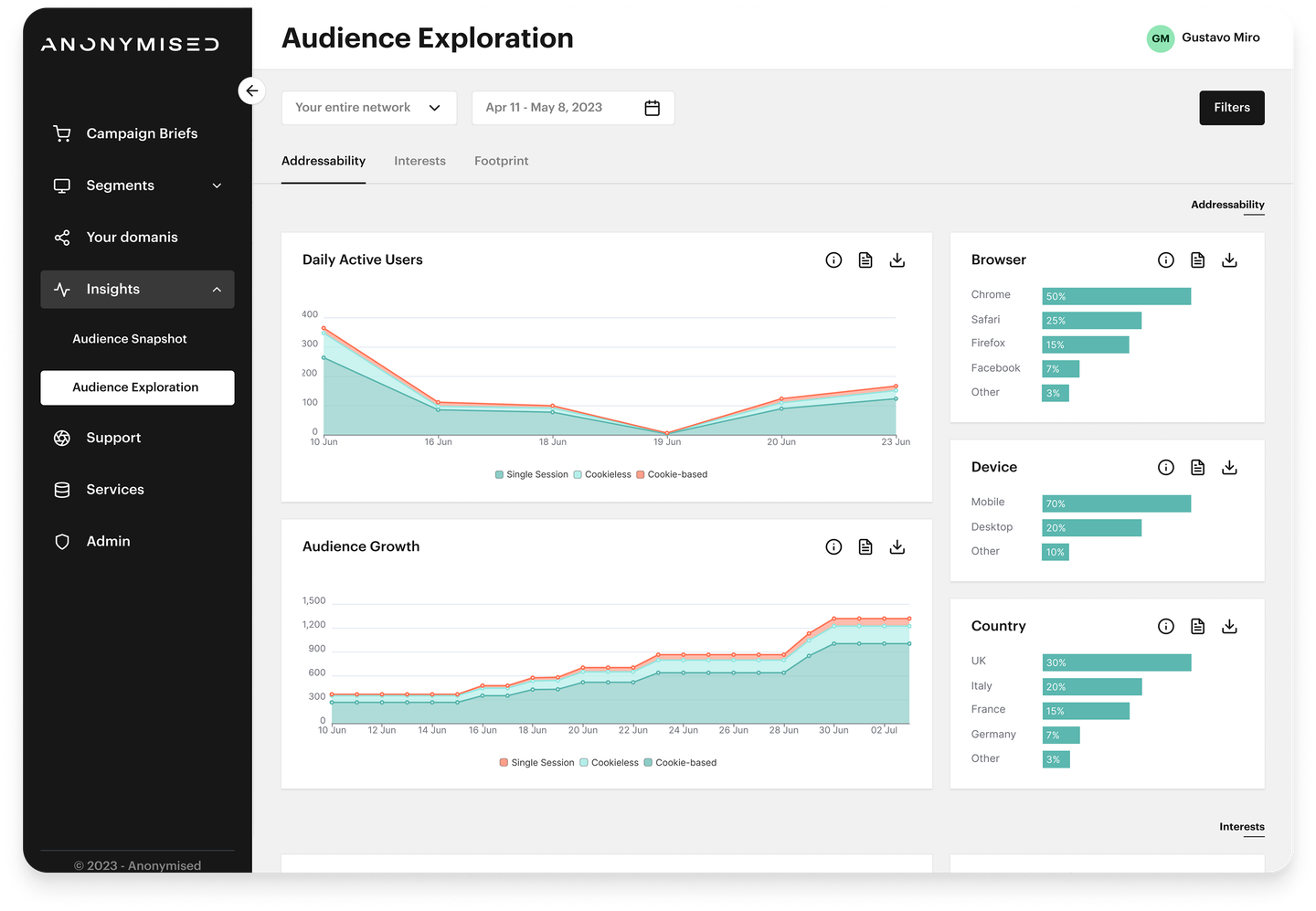Show info for Browser panel
The height and width of the screenshot is (911, 1316).
[1166, 260]
